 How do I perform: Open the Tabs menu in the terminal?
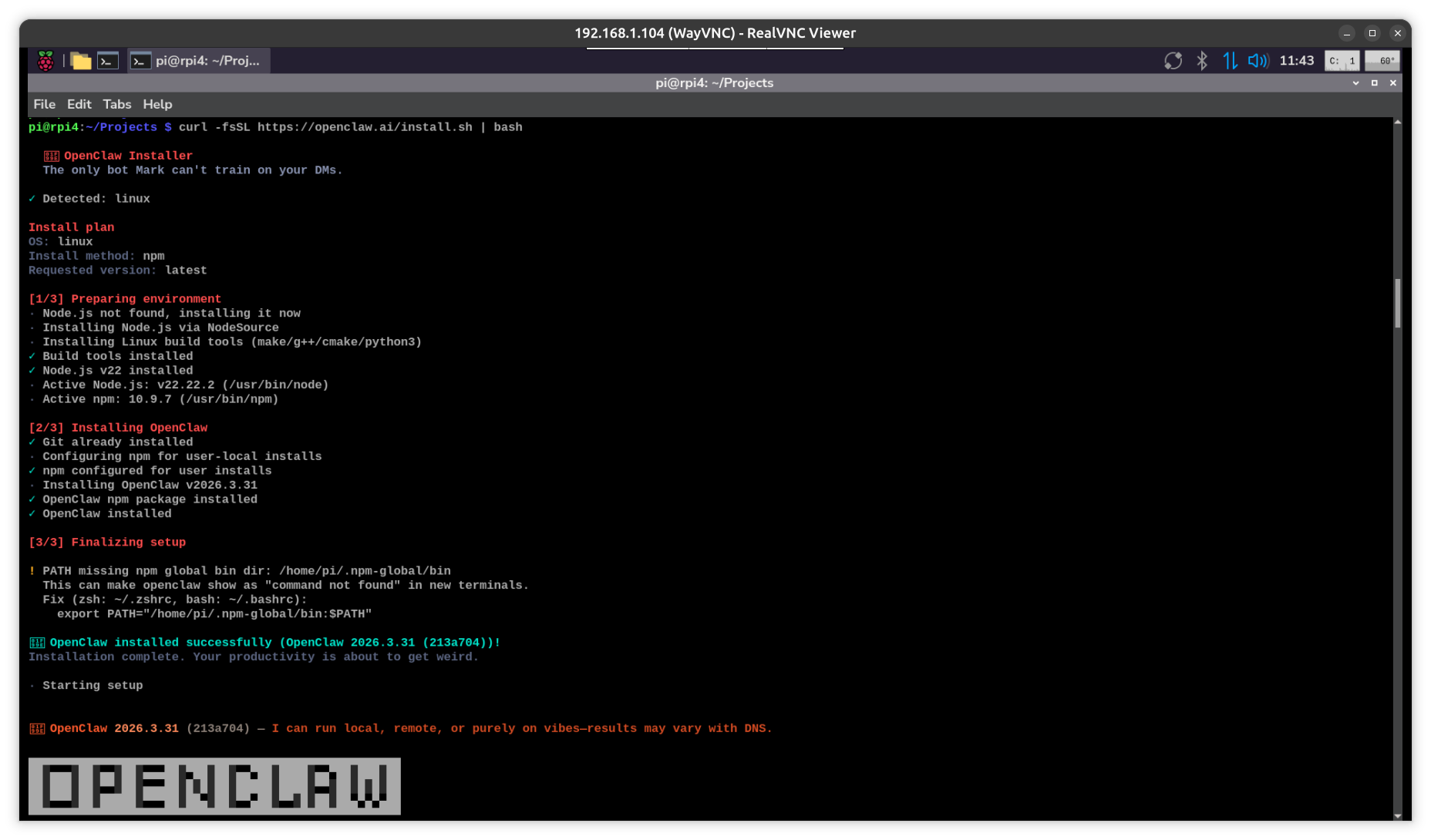tap(116, 104)
